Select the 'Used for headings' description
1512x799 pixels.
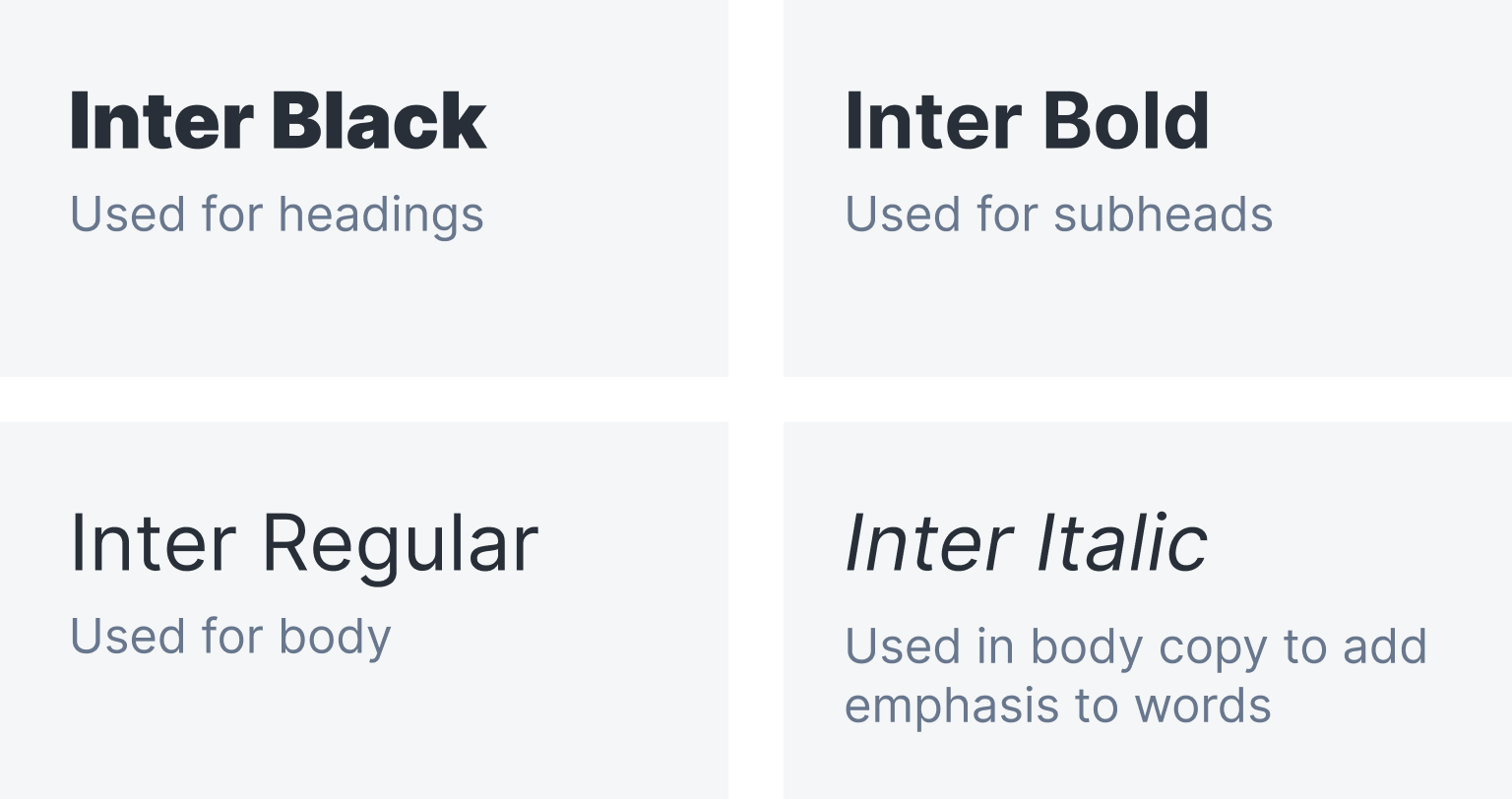pyautogui.click(x=277, y=215)
